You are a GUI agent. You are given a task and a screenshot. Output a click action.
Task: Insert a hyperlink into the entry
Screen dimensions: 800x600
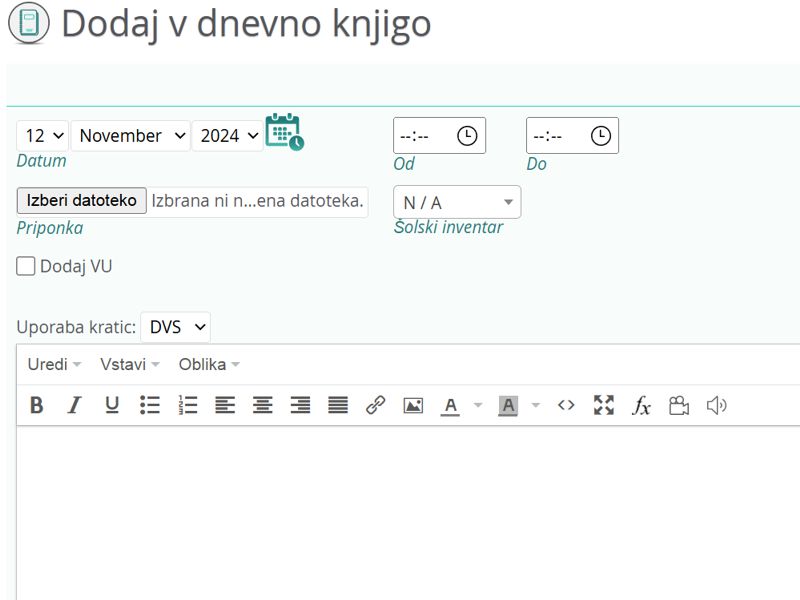click(375, 405)
